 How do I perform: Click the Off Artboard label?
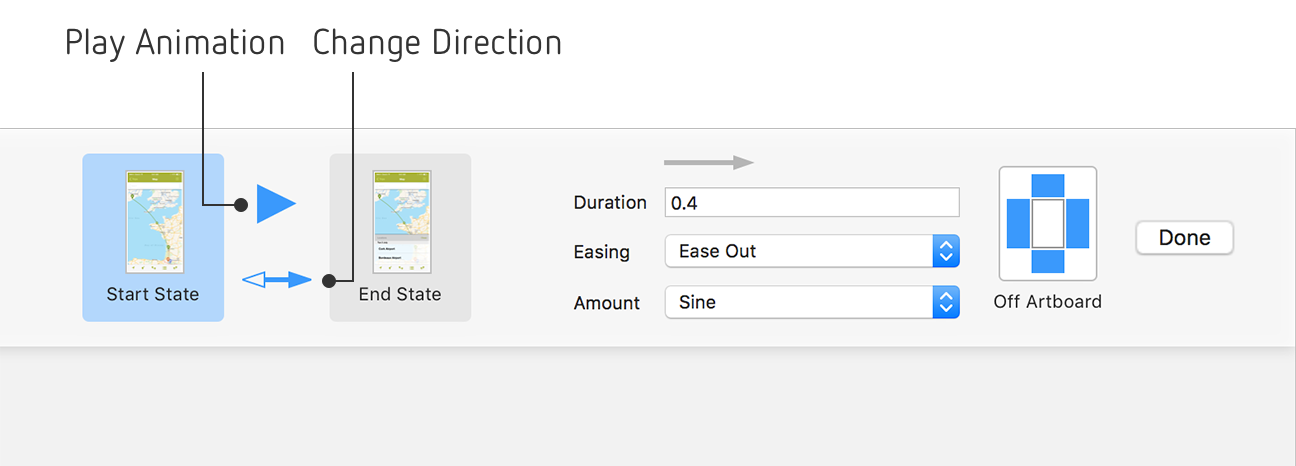(1048, 301)
